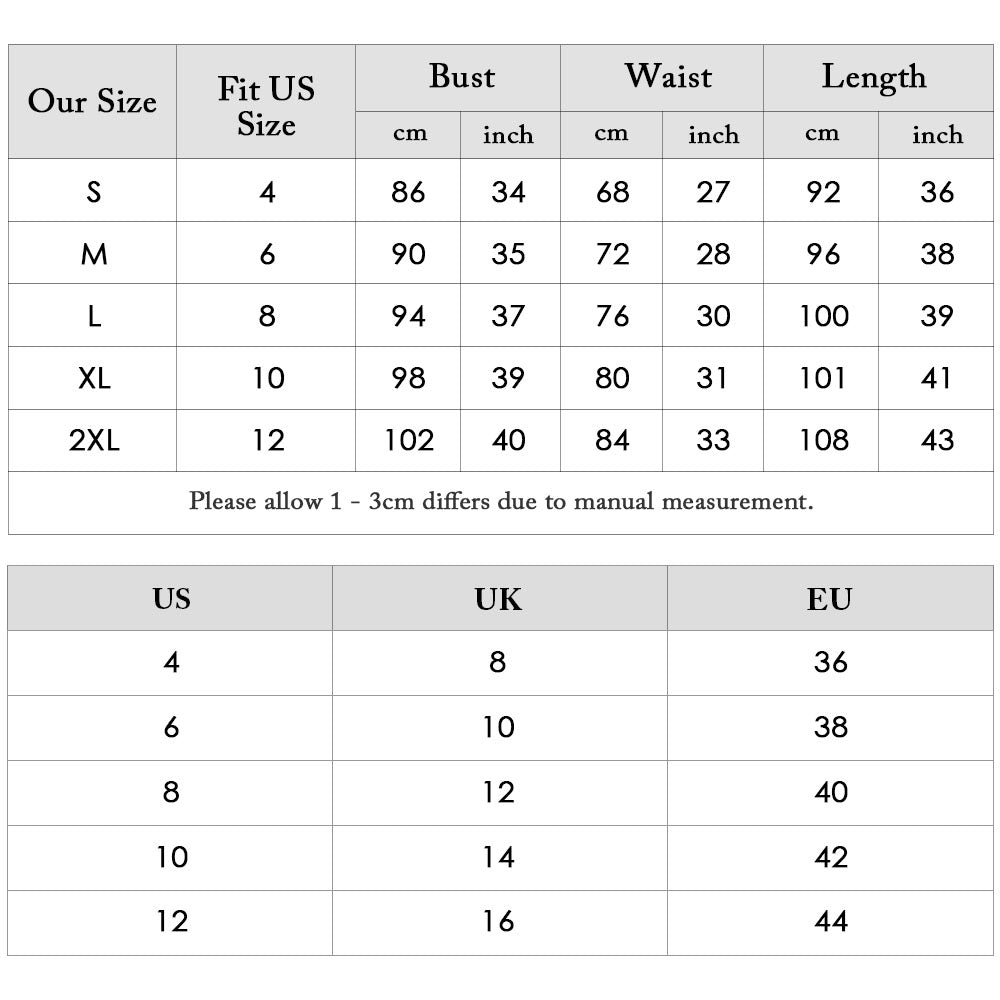The height and width of the screenshot is (1000, 1000).
Task: Select the M size row label
Action: [x=94, y=254]
